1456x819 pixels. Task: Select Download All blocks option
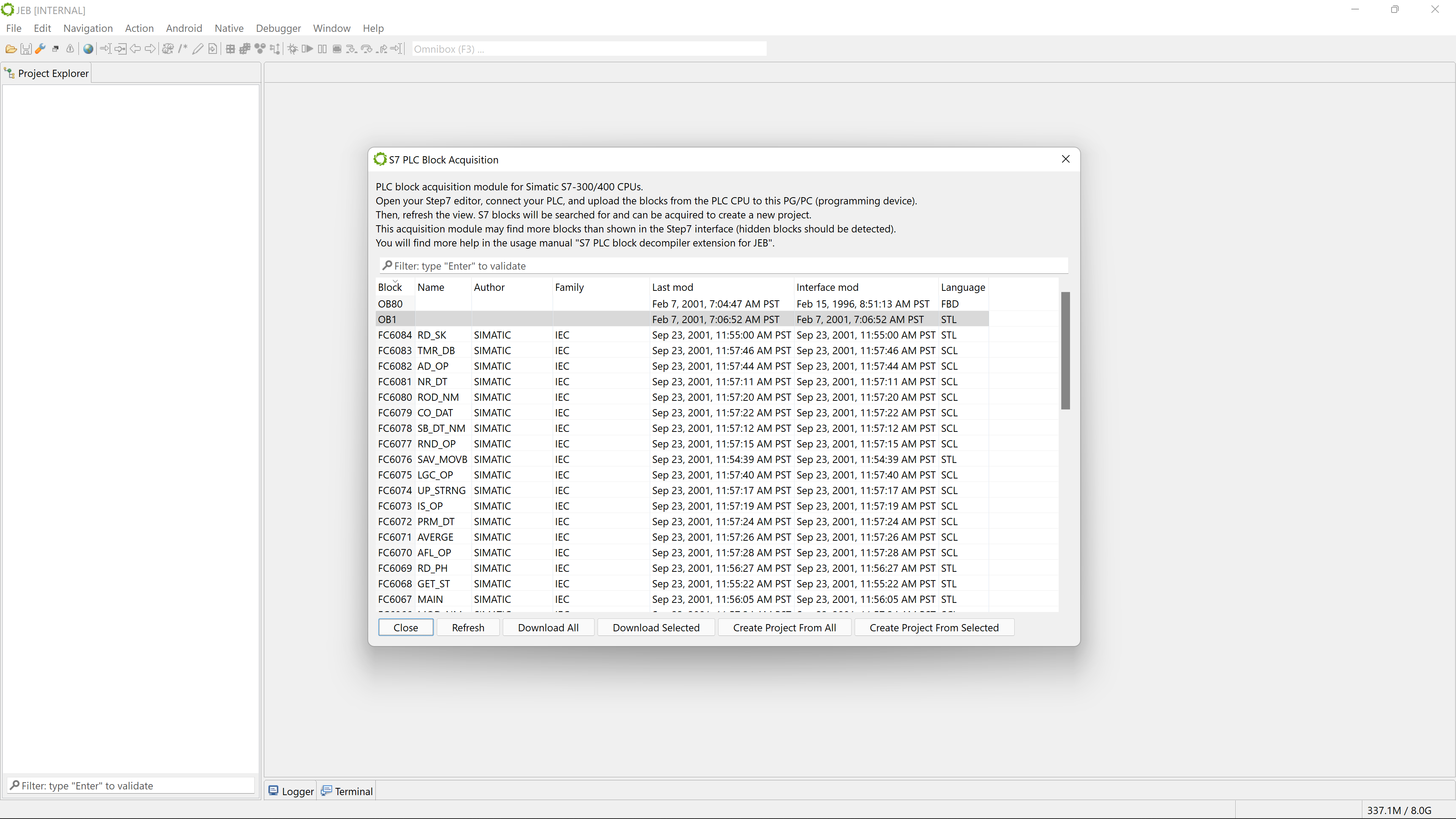[x=548, y=627]
